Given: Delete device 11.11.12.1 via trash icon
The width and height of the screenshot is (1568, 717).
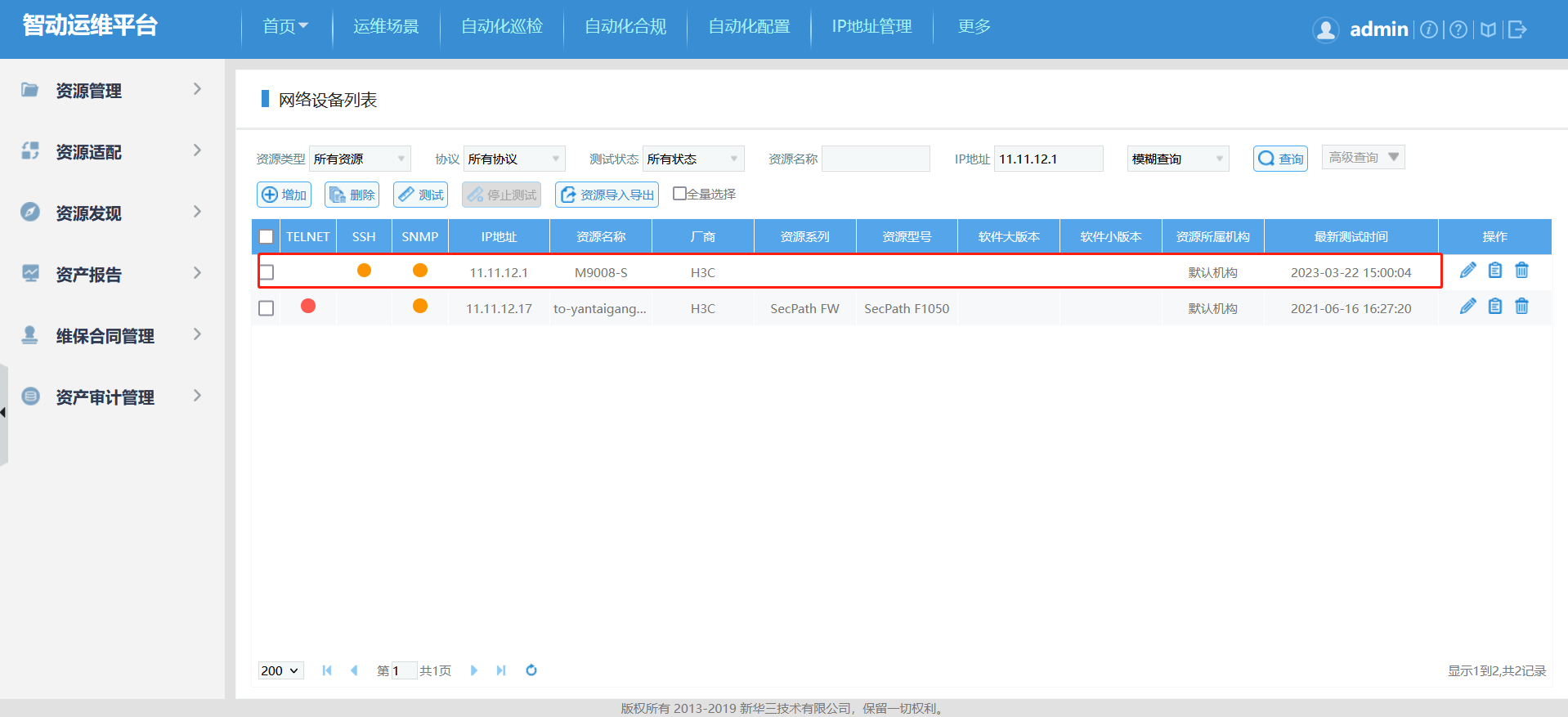Looking at the screenshot, I should (x=1521, y=270).
